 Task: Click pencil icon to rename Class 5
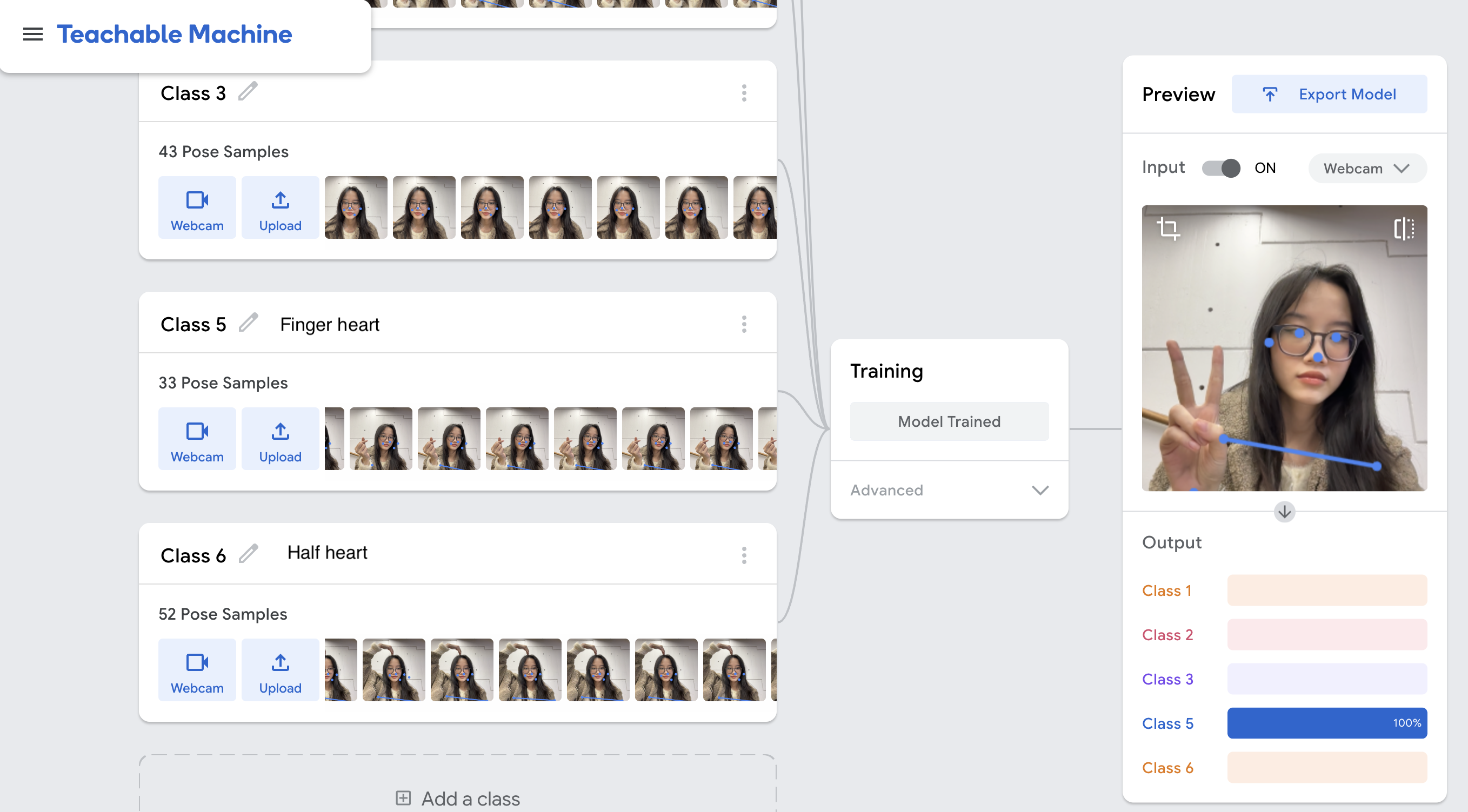click(248, 323)
